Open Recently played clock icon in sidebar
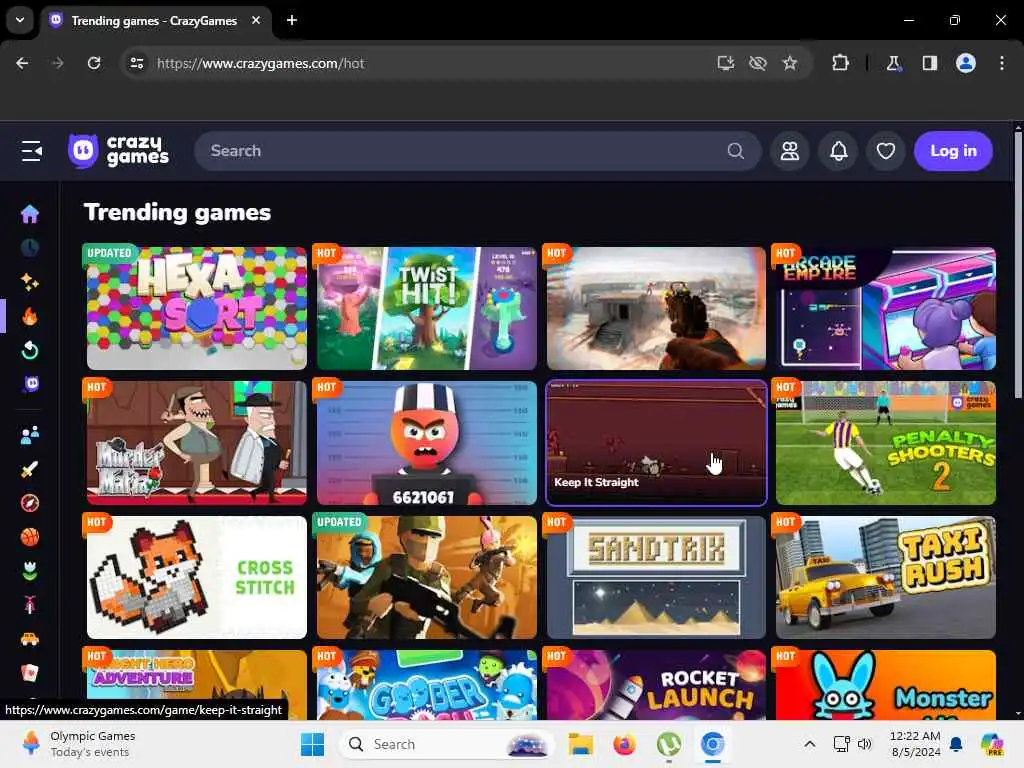 pyautogui.click(x=29, y=248)
